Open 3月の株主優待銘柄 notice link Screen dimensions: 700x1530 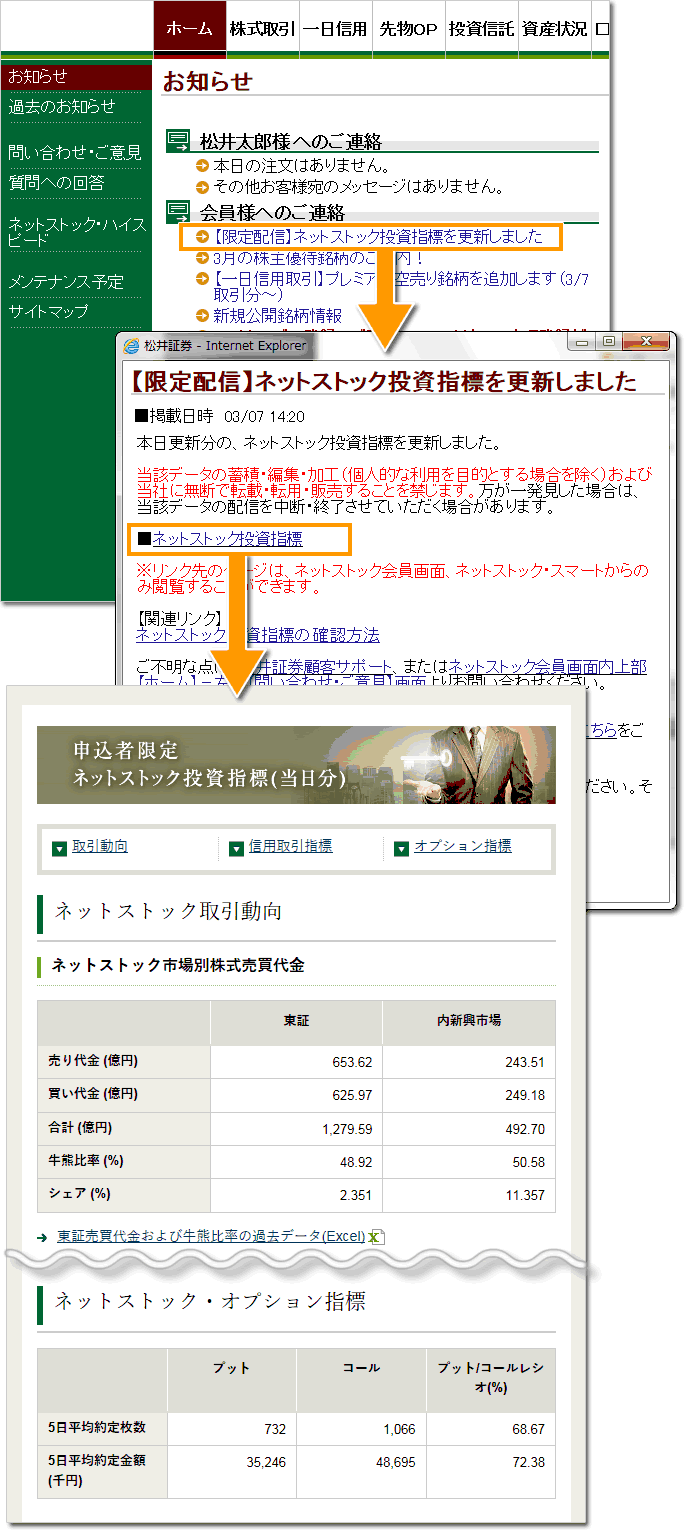pos(319,257)
